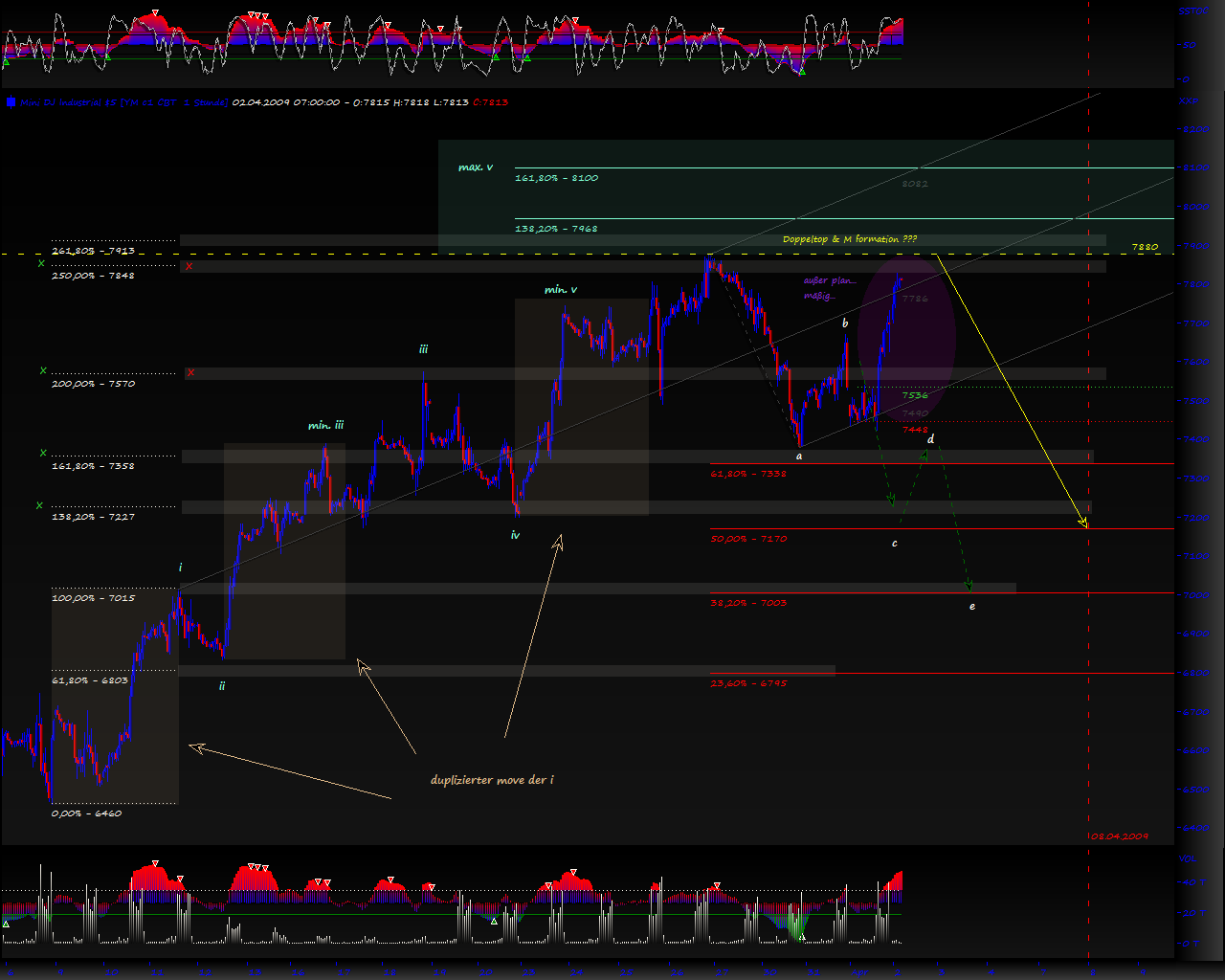Click the bar timestamp '02.04.2009 07:00:00'
This screenshot has height=980, width=1225.
click(x=285, y=102)
